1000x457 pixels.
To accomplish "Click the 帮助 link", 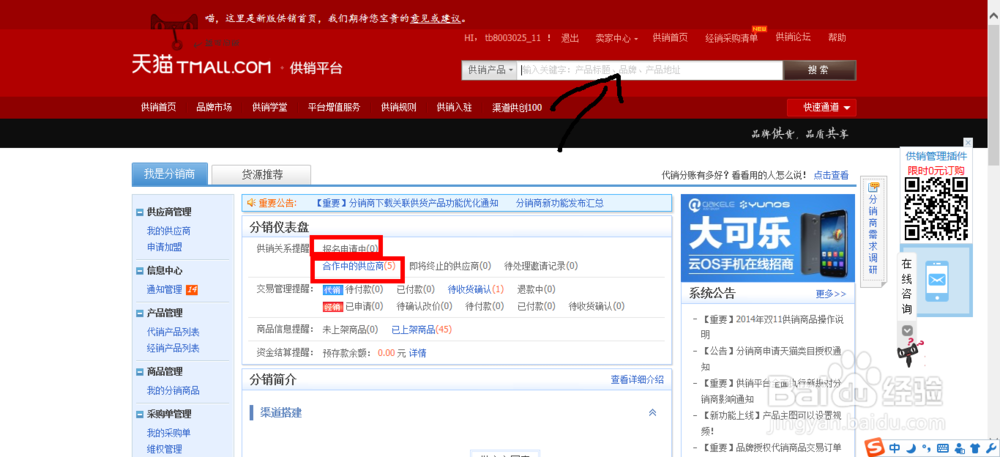I will pyautogui.click(x=837, y=38).
